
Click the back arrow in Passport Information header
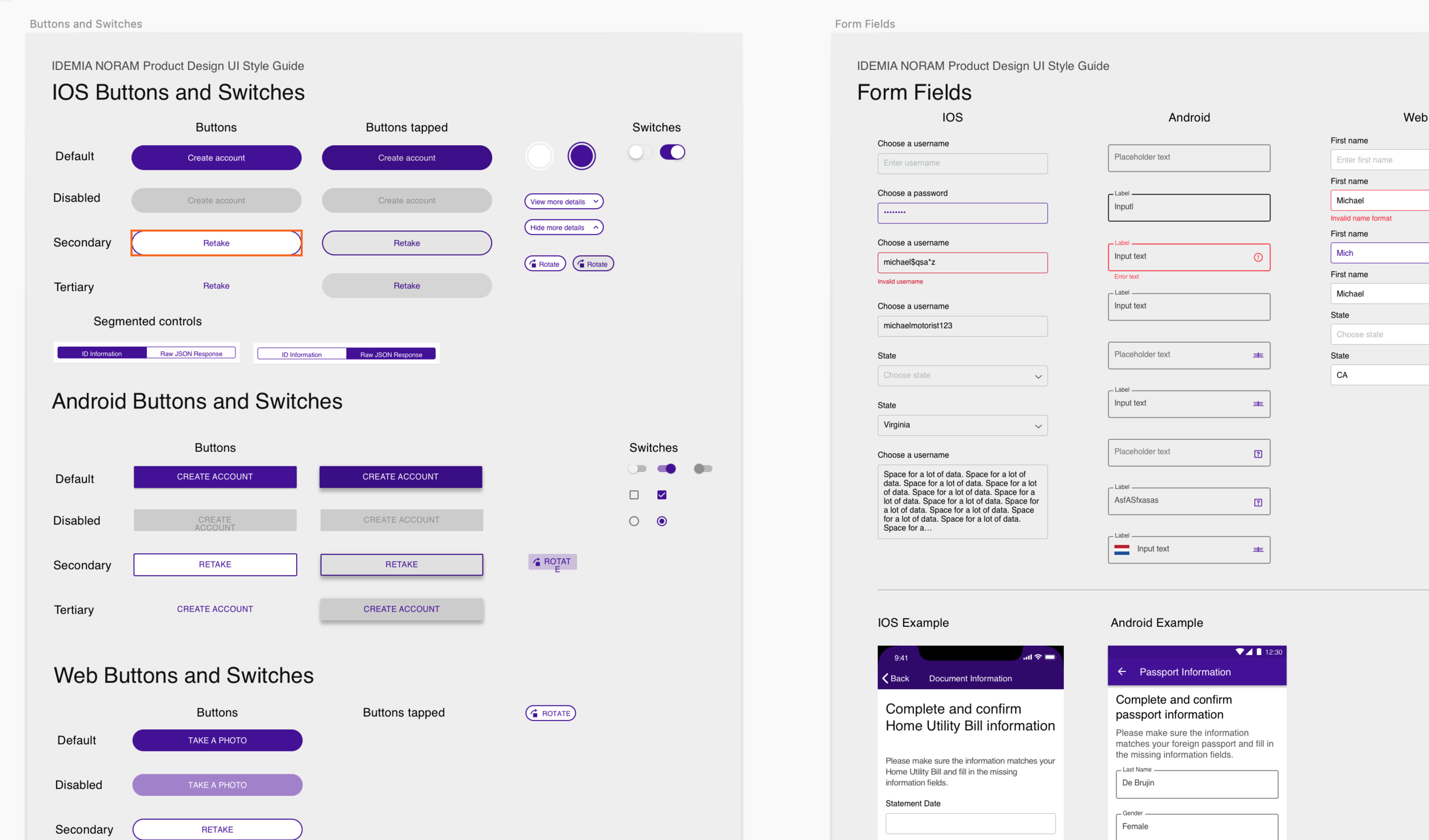(x=1121, y=671)
